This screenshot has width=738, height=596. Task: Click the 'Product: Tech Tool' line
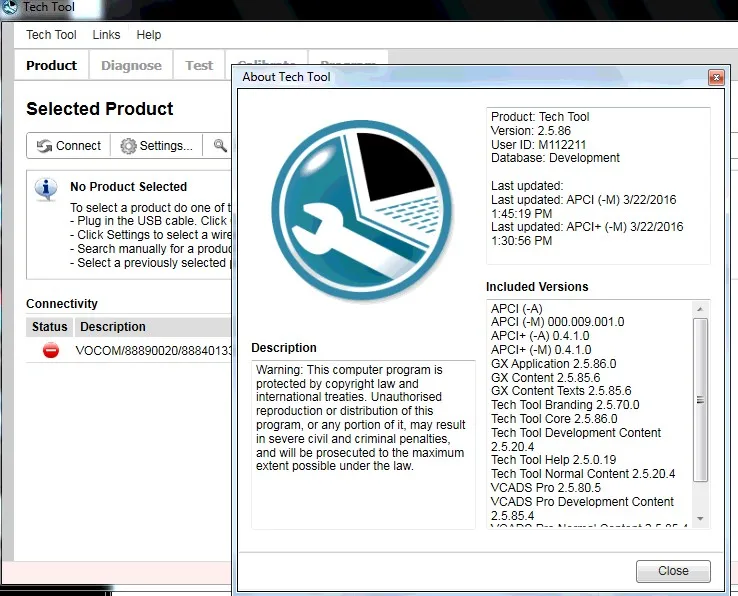[540, 117]
